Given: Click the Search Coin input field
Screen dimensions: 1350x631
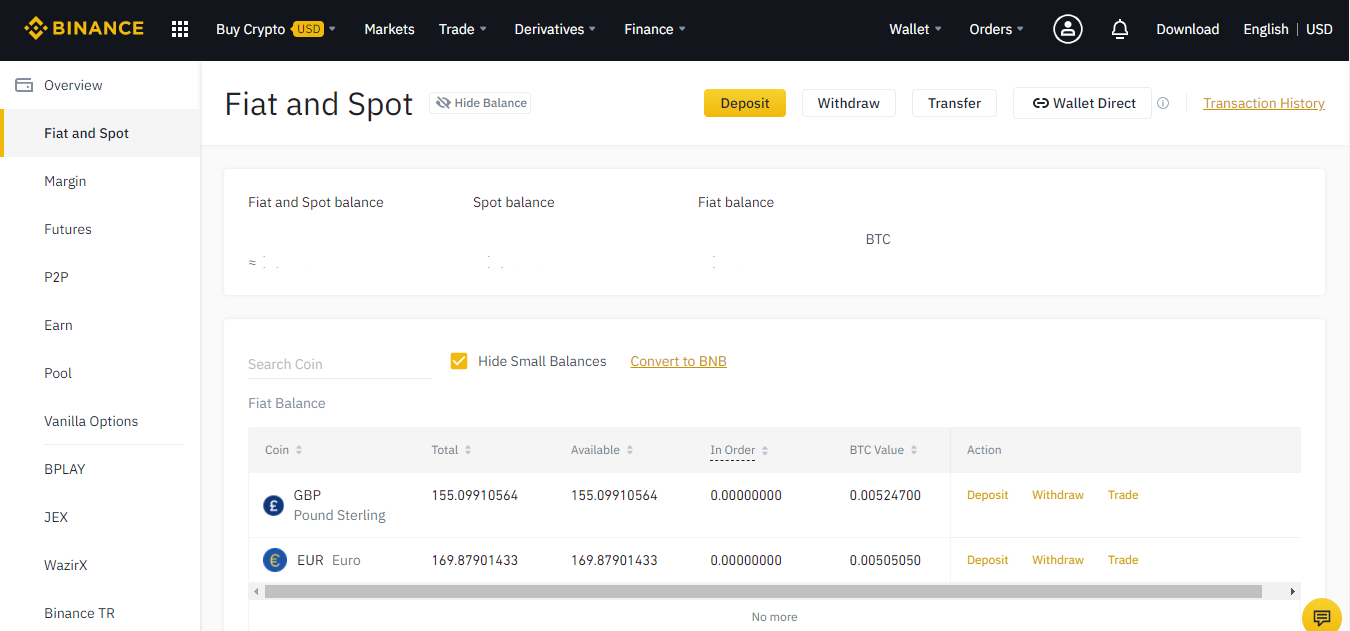Looking at the screenshot, I should click(338, 364).
